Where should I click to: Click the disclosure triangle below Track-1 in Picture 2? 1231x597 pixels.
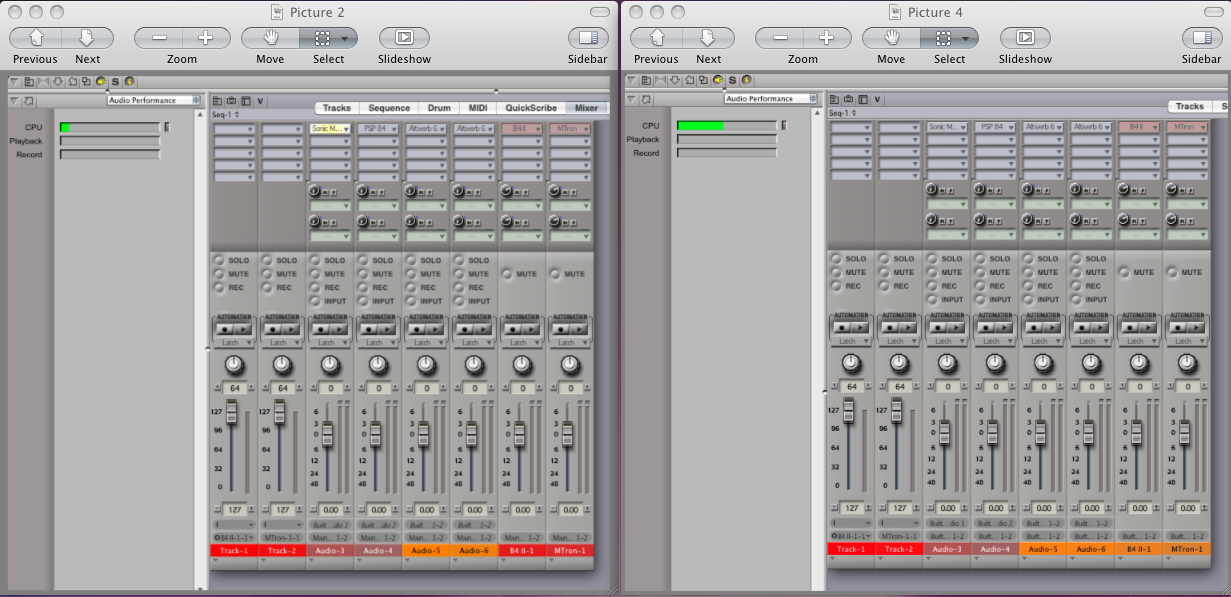(216, 561)
